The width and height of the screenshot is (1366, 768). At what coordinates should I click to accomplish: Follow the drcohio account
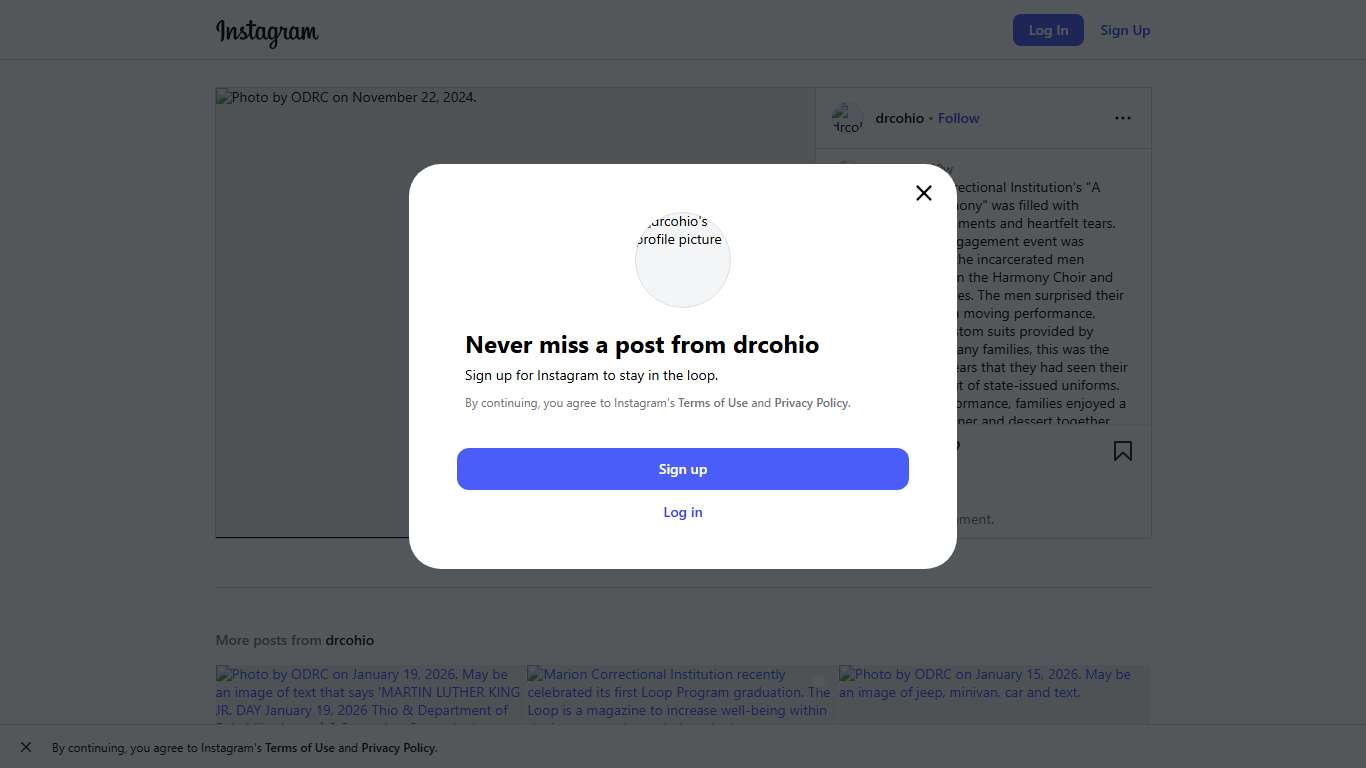pyautogui.click(x=958, y=118)
